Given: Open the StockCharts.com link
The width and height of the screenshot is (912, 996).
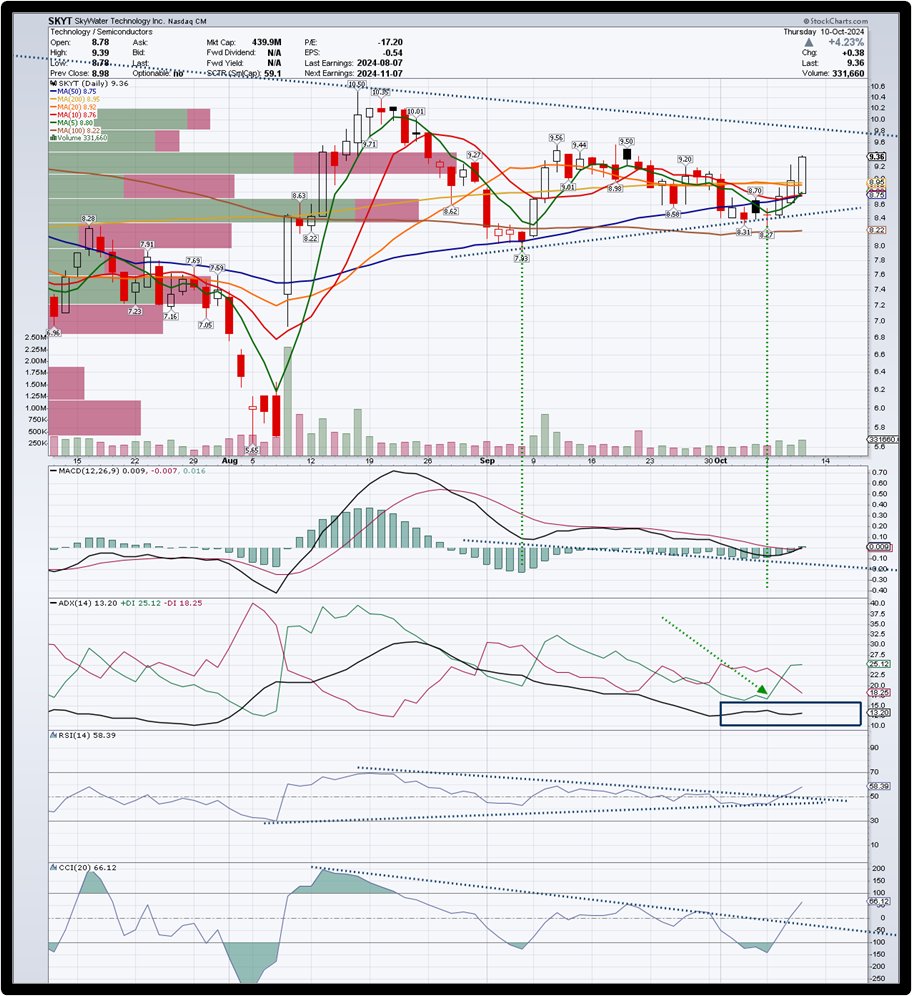Looking at the screenshot, I should [838, 20].
